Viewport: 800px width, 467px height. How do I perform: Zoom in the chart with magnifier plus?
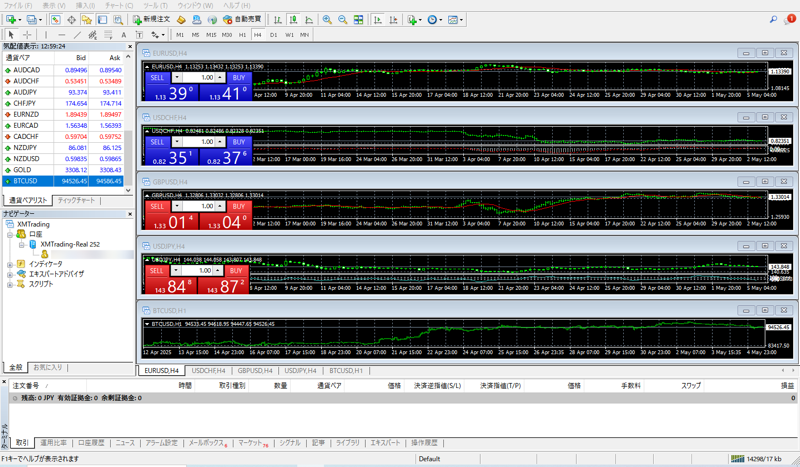pyautogui.click(x=327, y=19)
